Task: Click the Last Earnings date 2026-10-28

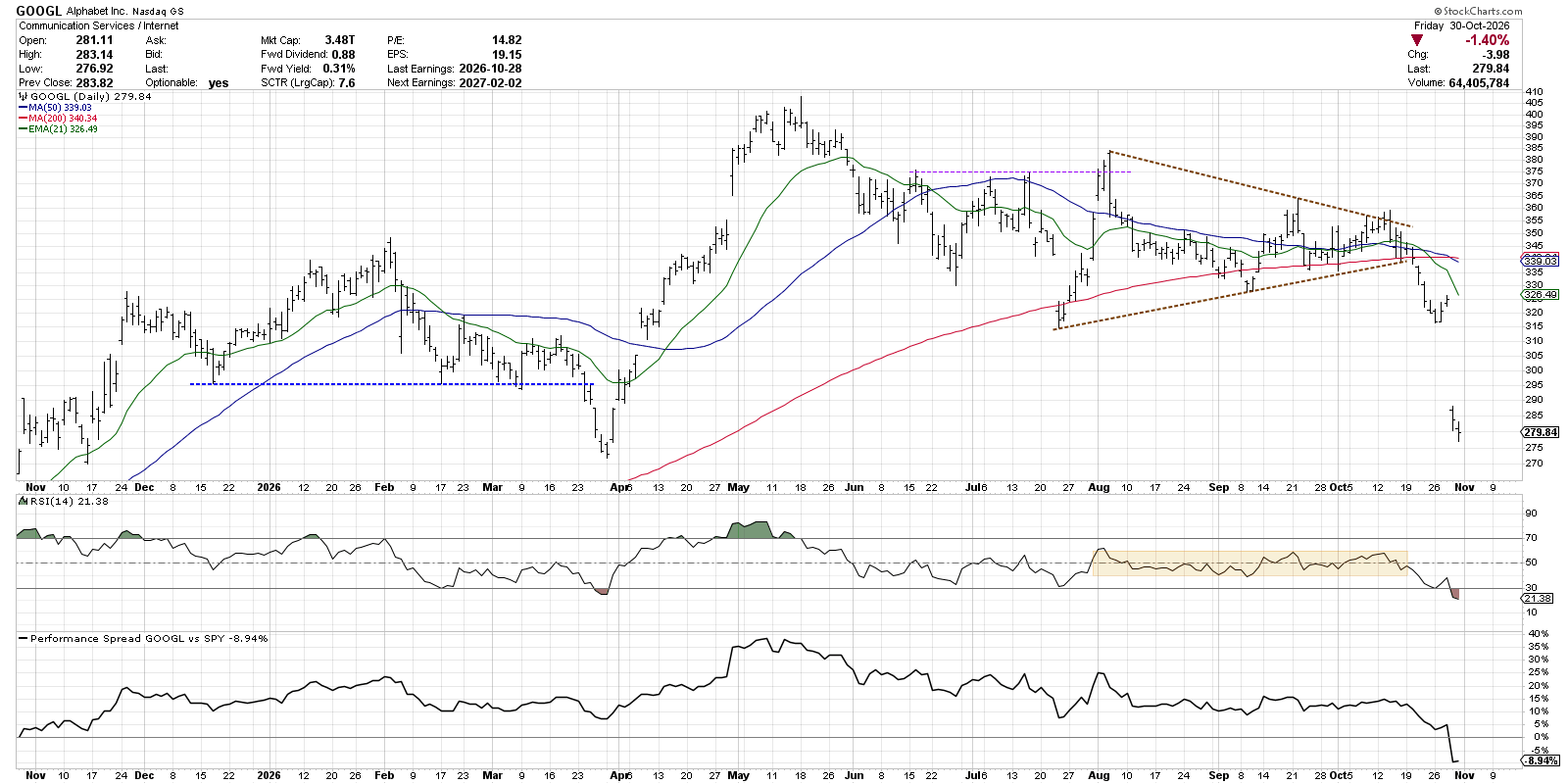Action: 490,69
